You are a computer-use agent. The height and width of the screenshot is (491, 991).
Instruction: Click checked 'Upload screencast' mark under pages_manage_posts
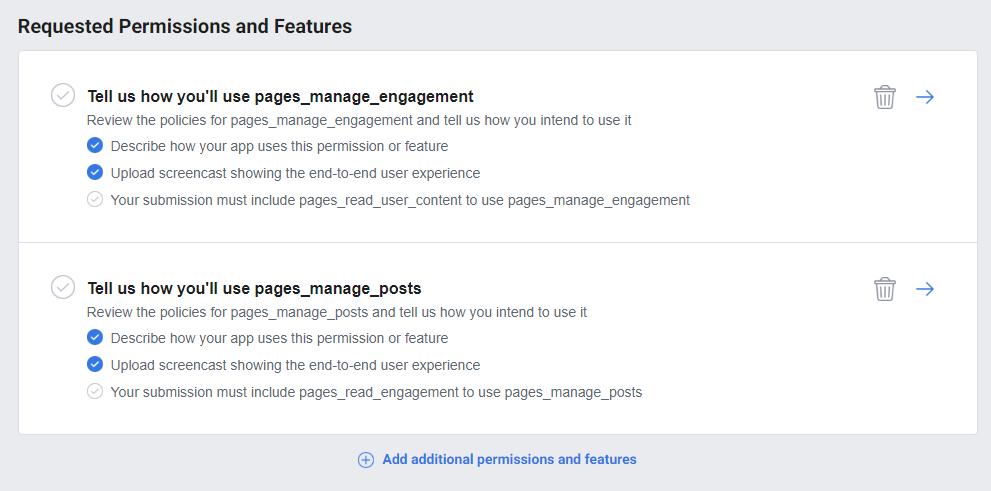click(95, 364)
